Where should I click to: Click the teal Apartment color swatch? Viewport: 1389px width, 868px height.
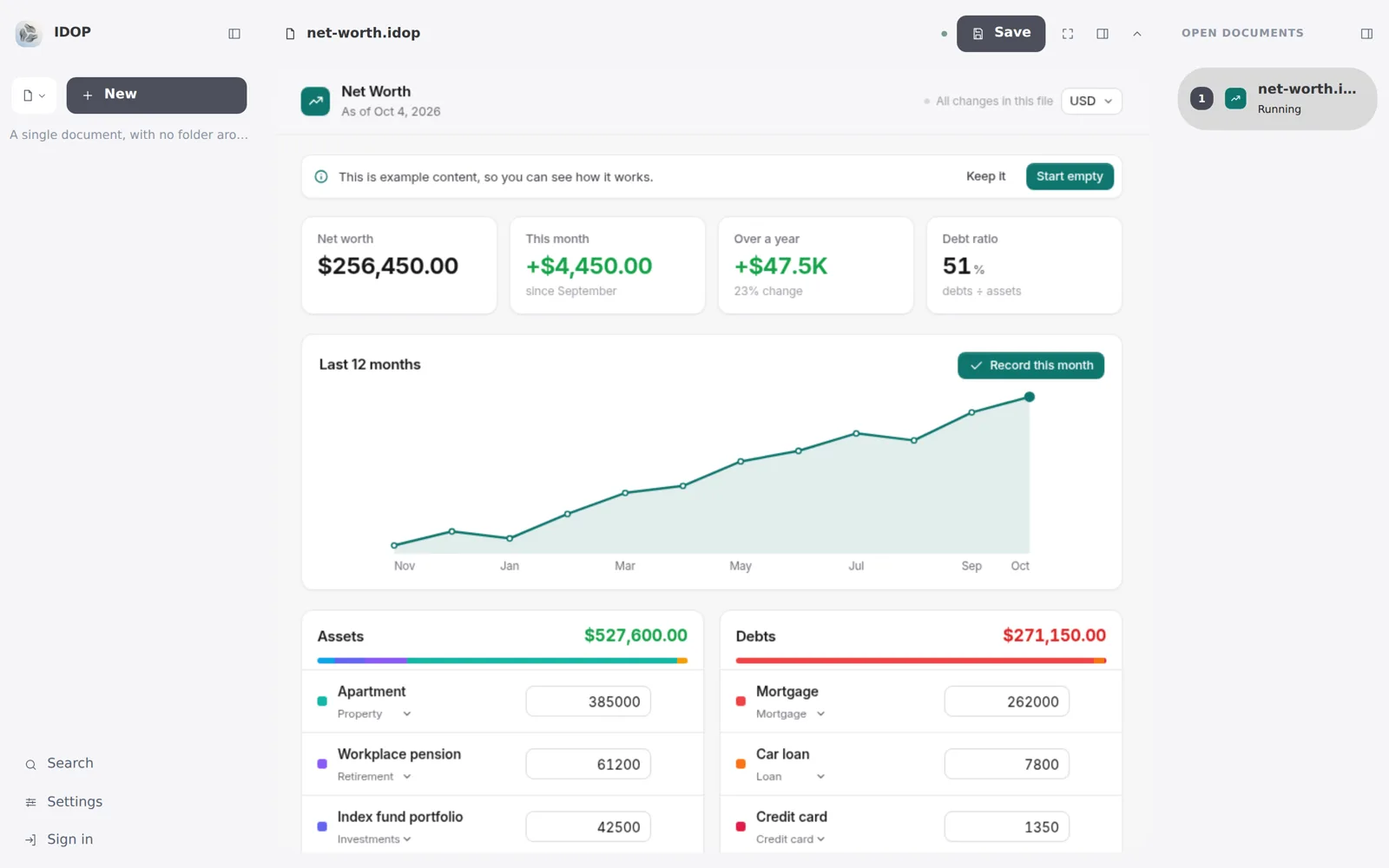coord(322,701)
